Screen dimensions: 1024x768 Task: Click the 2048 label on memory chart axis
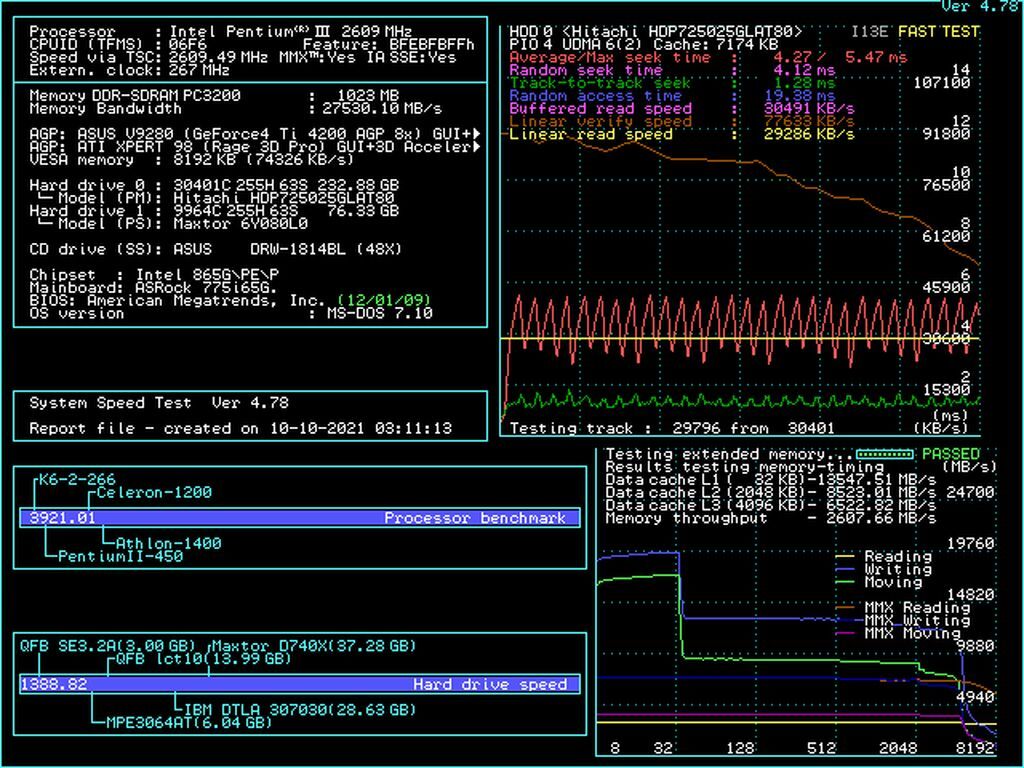click(x=898, y=748)
